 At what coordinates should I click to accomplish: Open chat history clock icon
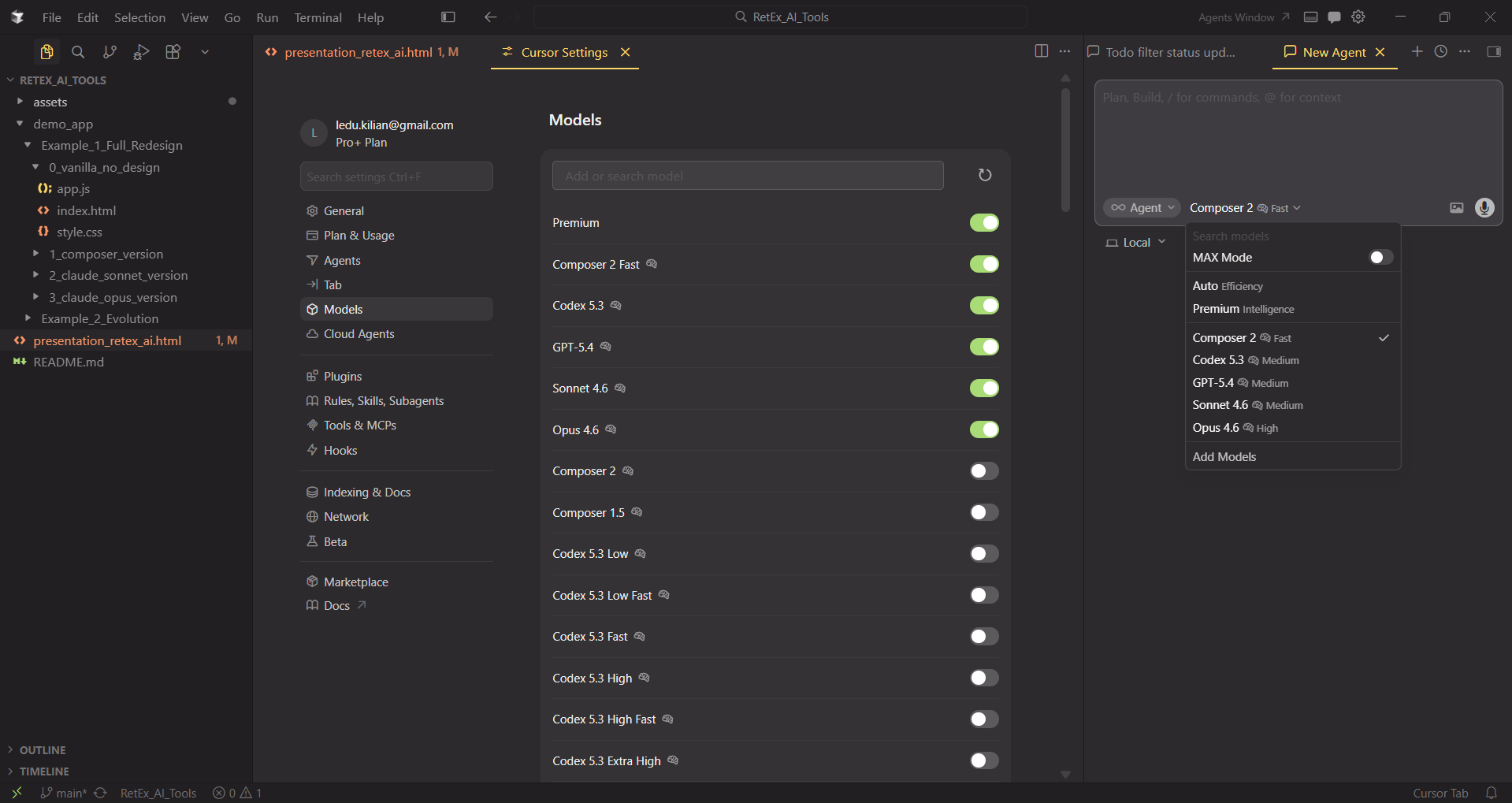(x=1440, y=52)
